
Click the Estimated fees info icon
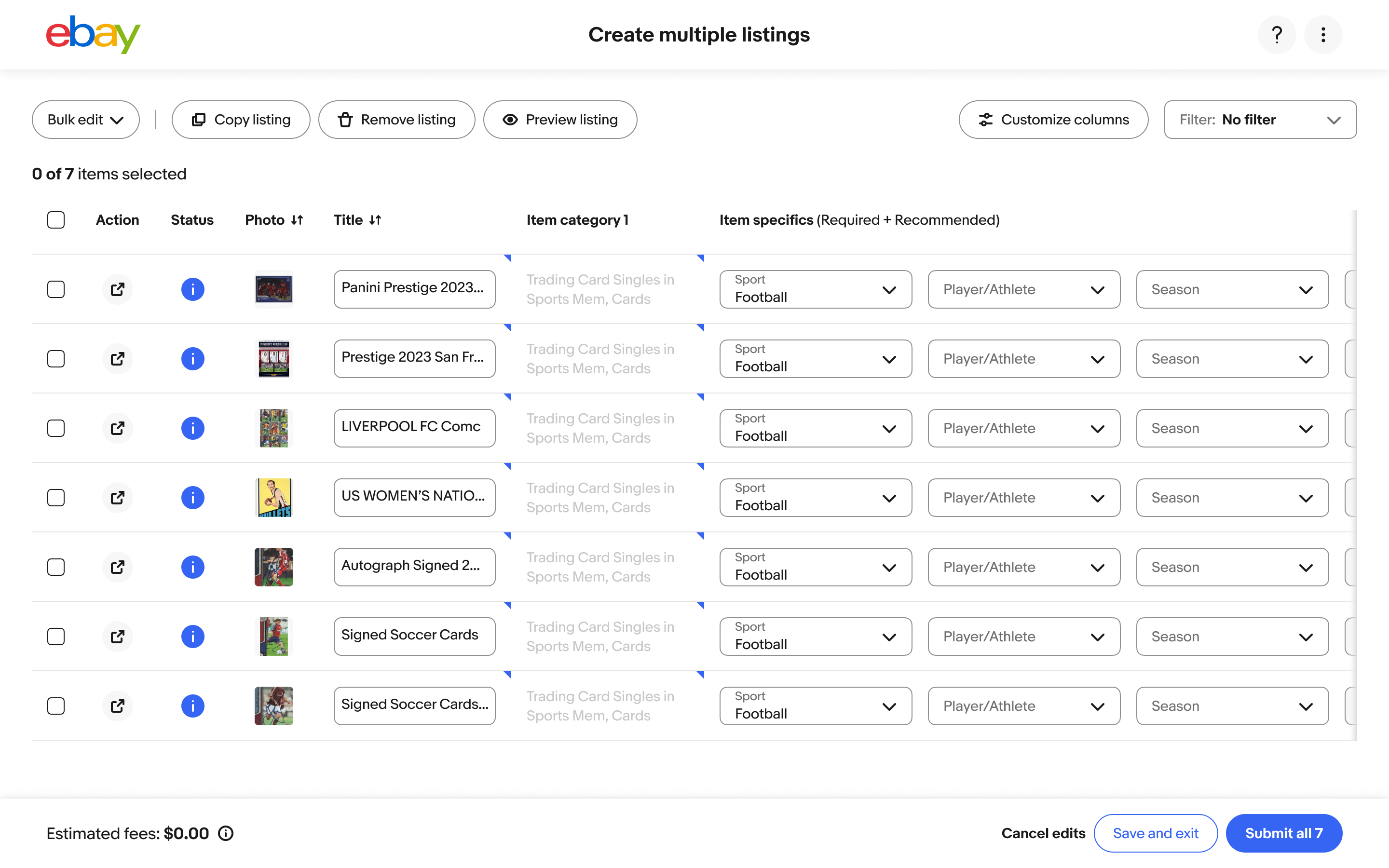[226, 833]
